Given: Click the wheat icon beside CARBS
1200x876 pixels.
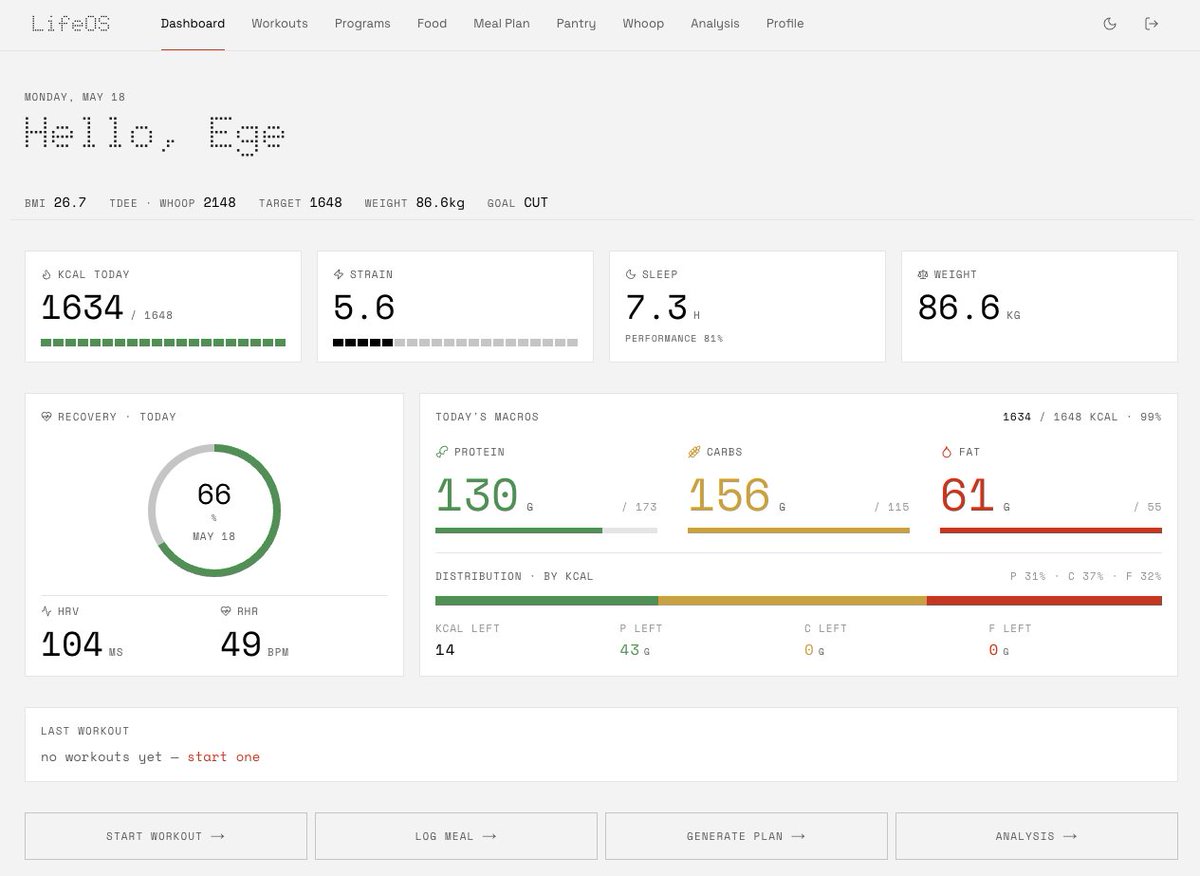Looking at the screenshot, I should pos(694,452).
